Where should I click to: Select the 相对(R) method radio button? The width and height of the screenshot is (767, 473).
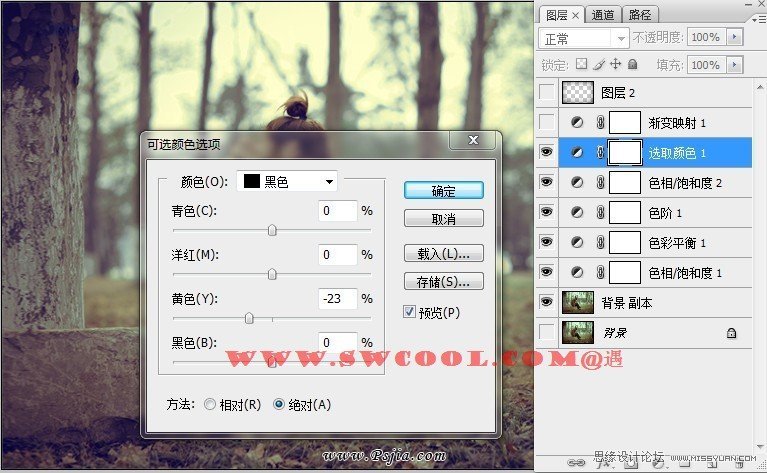click(210, 404)
